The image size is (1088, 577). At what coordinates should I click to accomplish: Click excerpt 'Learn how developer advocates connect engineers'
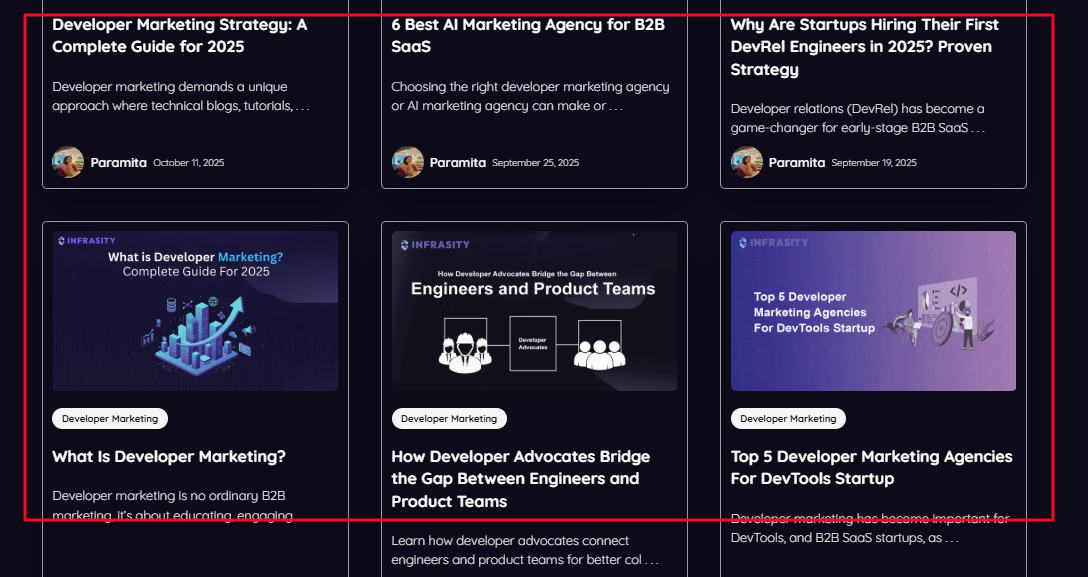click(525, 550)
